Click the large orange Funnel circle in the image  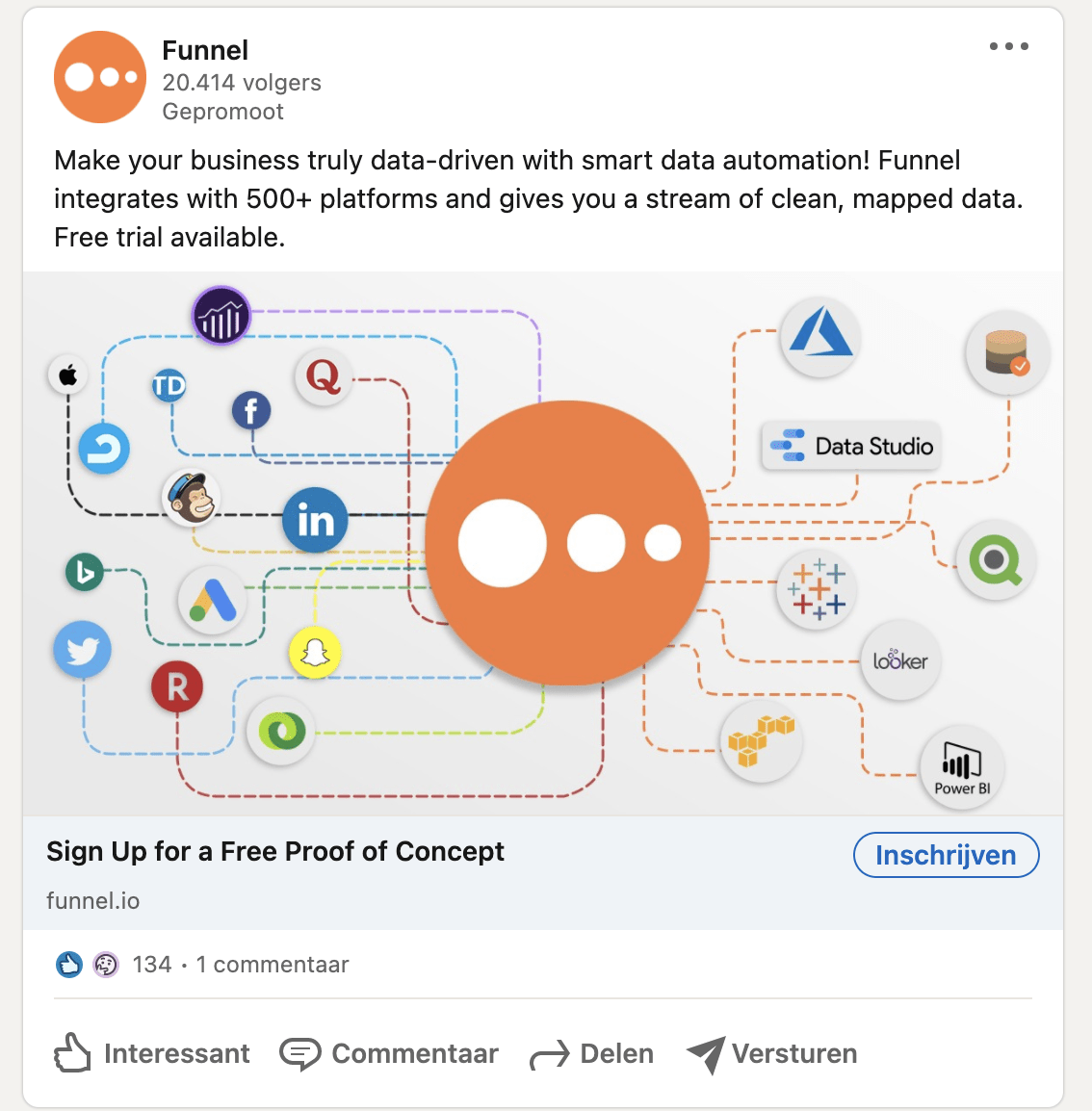tap(568, 542)
